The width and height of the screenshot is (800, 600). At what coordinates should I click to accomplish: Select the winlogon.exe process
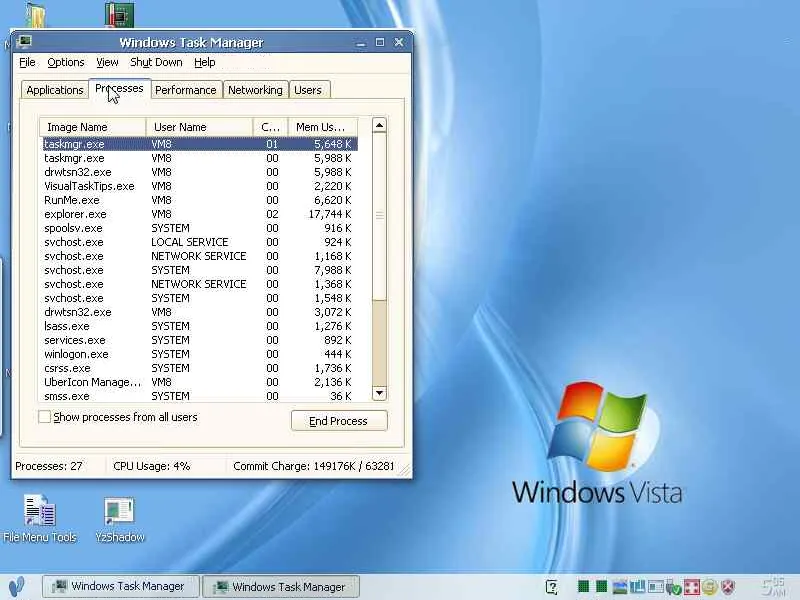point(199,354)
